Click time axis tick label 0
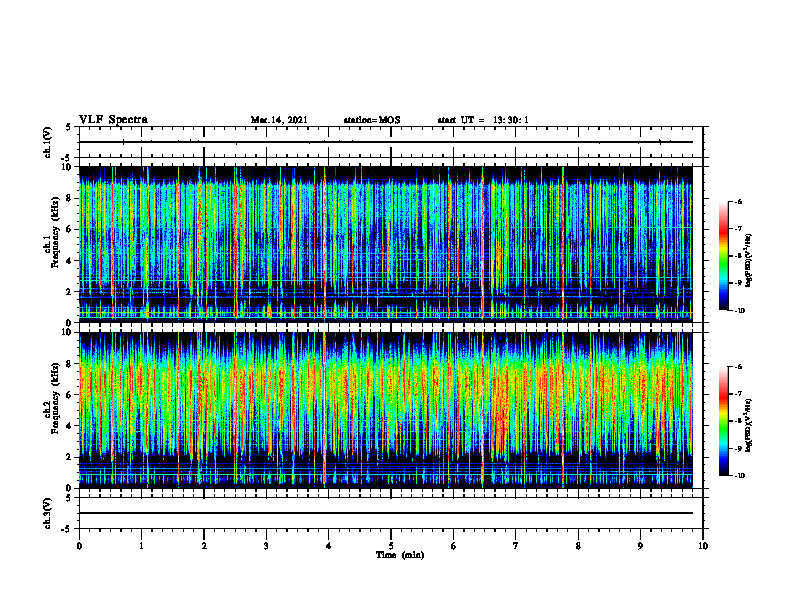Image resolution: width=792 pixels, height=612 pixels. coord(79,546)
